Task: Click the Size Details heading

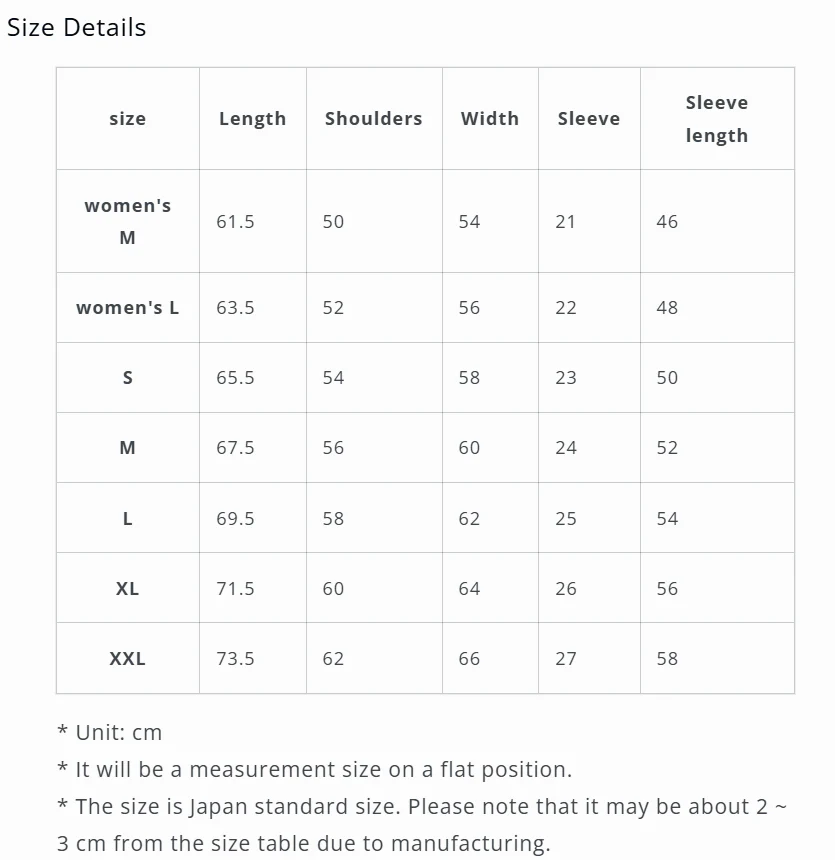Action: coord(76,27)
